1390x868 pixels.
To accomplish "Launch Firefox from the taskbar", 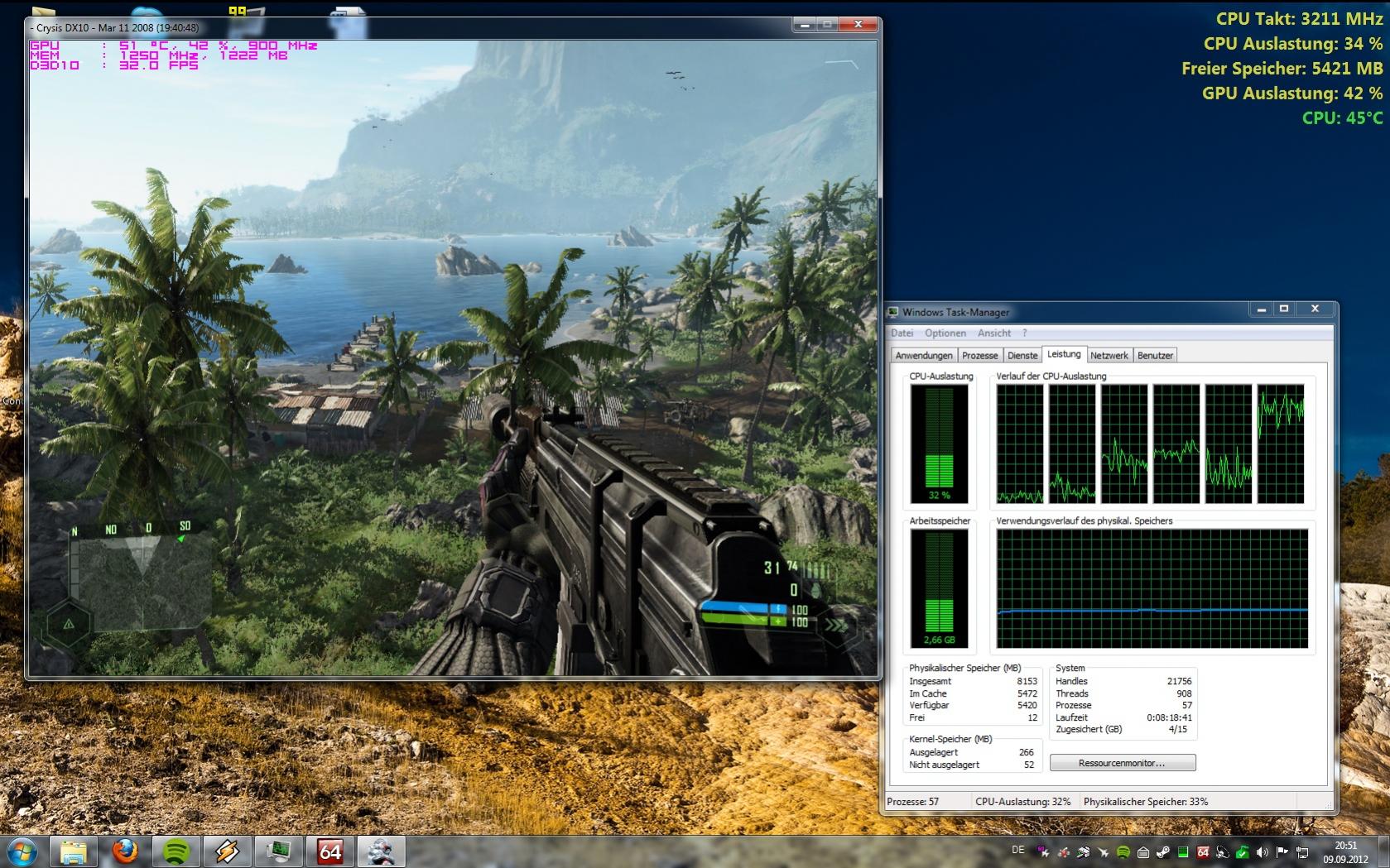I will click(125, 851).
